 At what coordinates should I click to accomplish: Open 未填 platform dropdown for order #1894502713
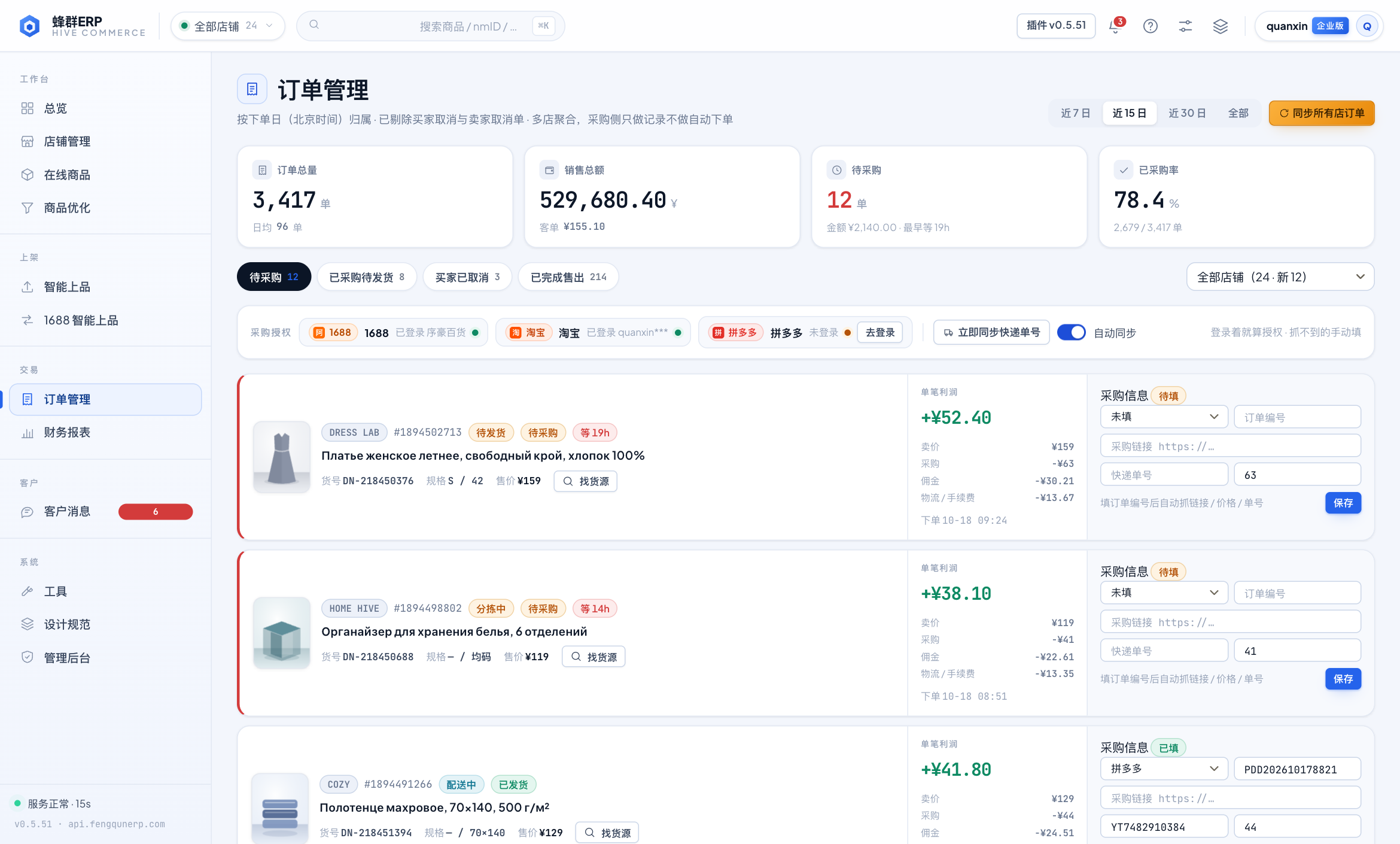[x=1164, y=417]
